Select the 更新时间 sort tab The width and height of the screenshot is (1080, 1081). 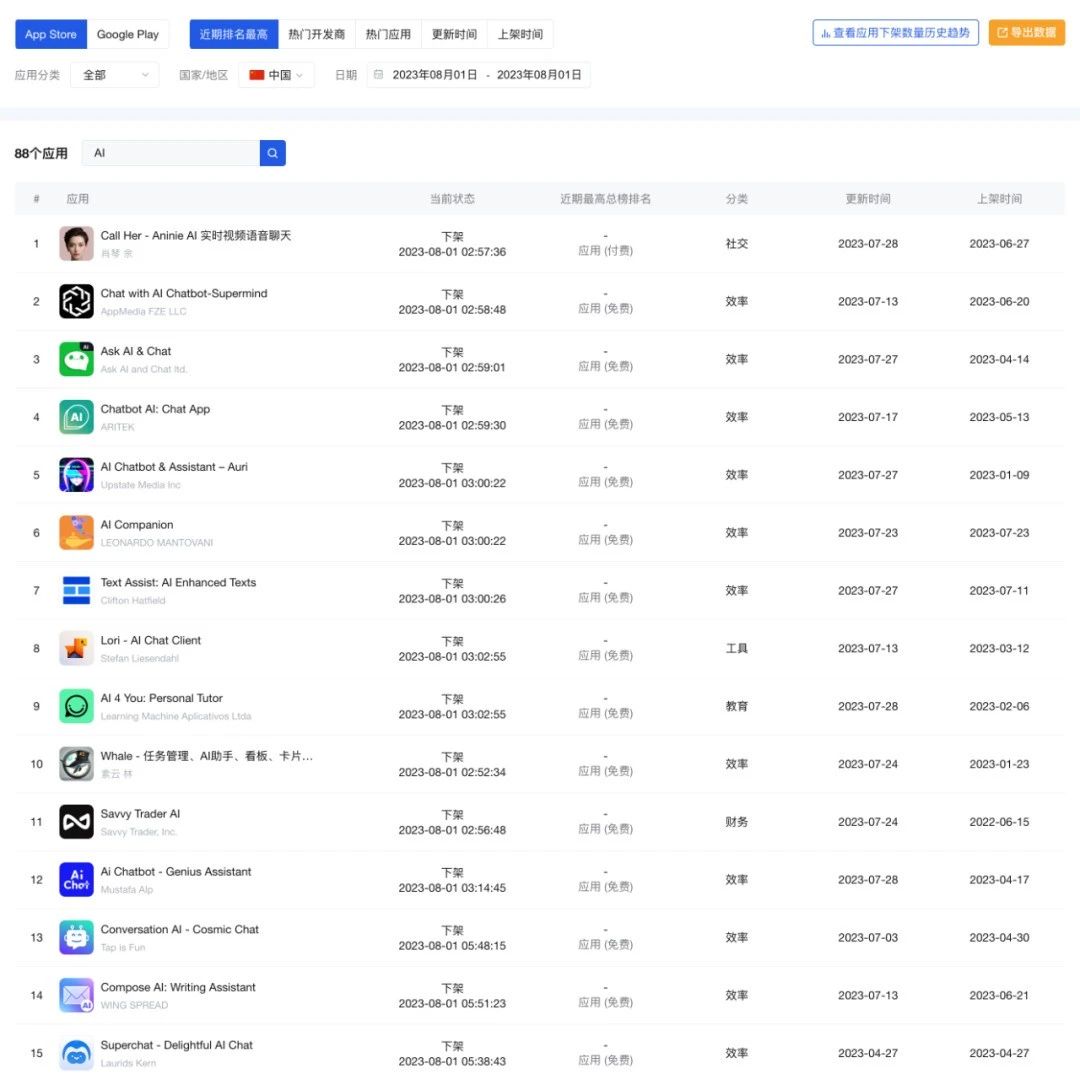click(x=454, y=34)
